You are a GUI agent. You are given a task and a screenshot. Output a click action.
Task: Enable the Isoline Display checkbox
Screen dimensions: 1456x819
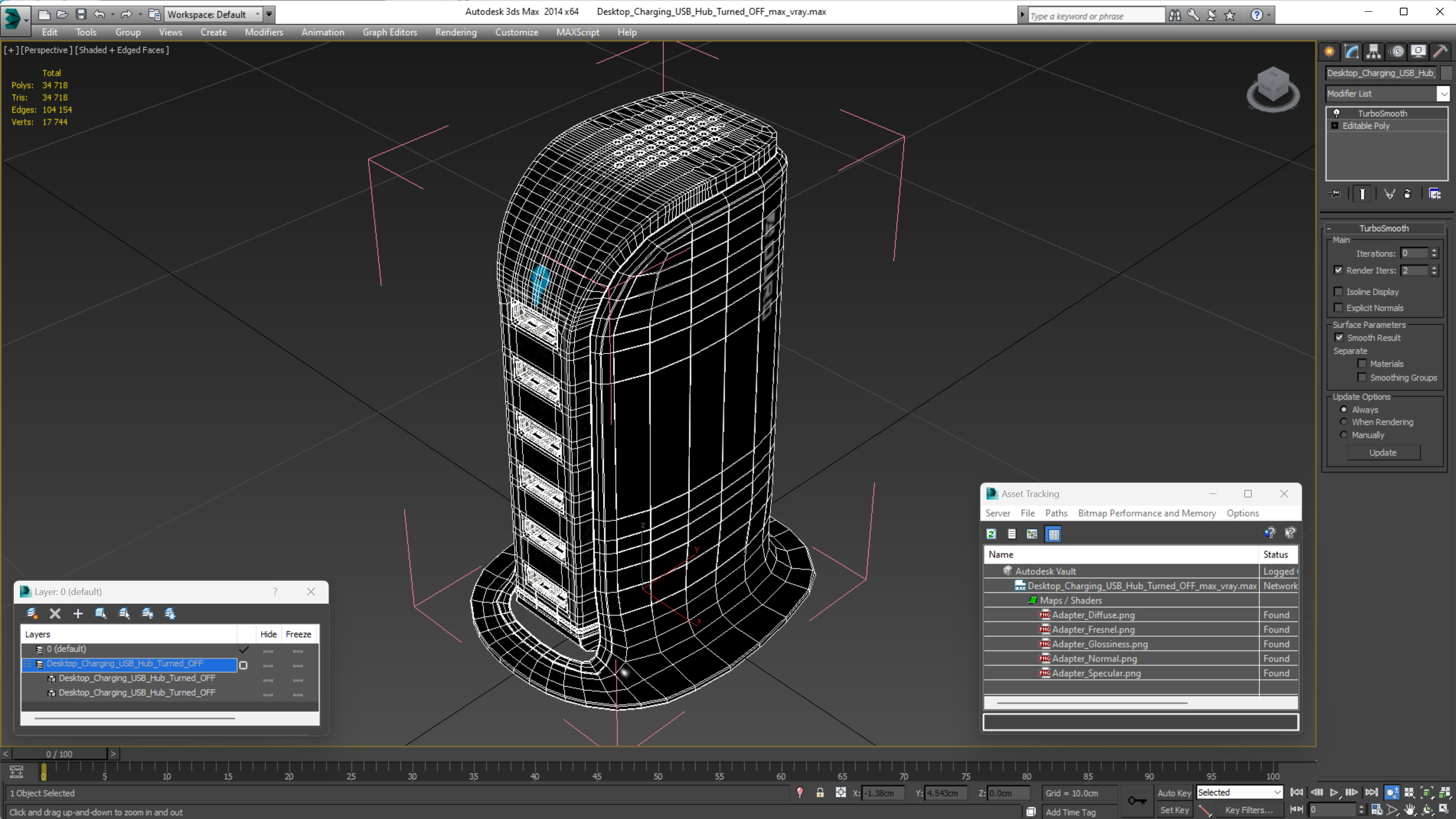pyautogui.click(x=1339, y=292)
